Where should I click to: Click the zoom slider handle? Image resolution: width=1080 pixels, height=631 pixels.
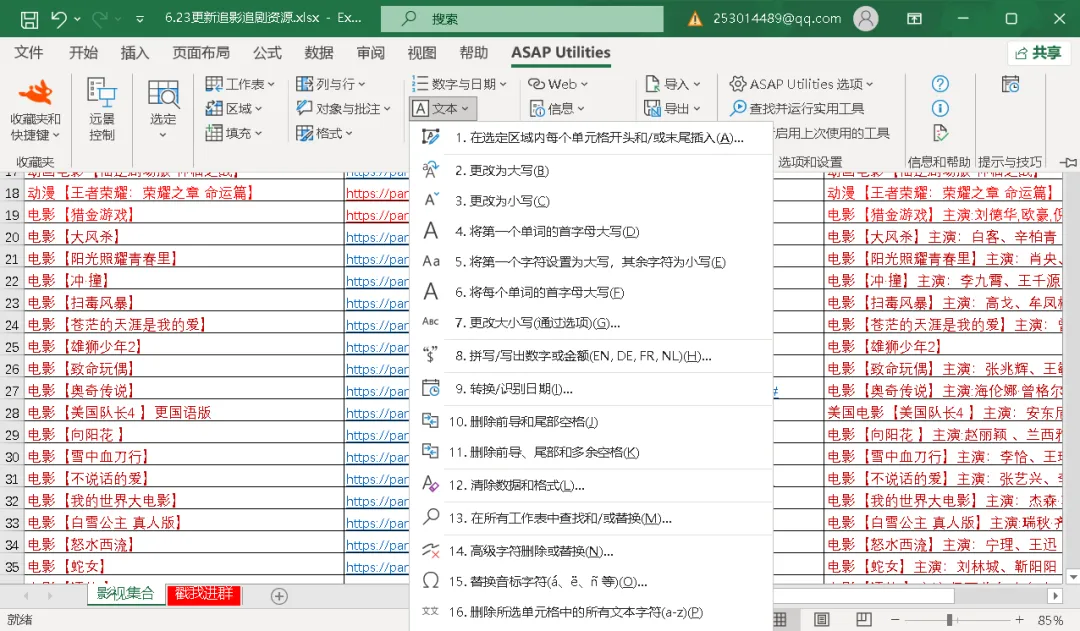(949, 619)
